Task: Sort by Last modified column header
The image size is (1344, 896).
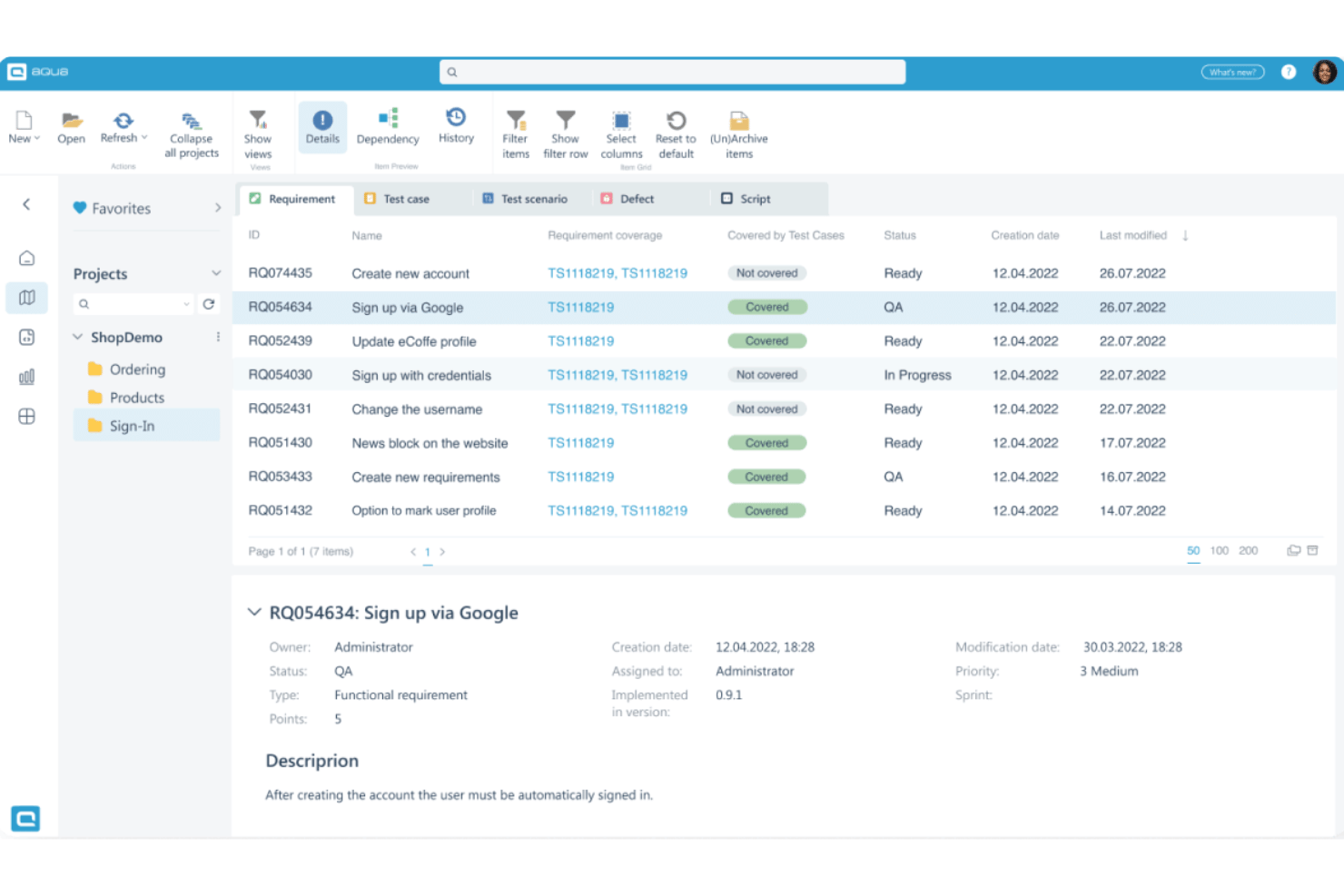Action: click(1133, 235)
